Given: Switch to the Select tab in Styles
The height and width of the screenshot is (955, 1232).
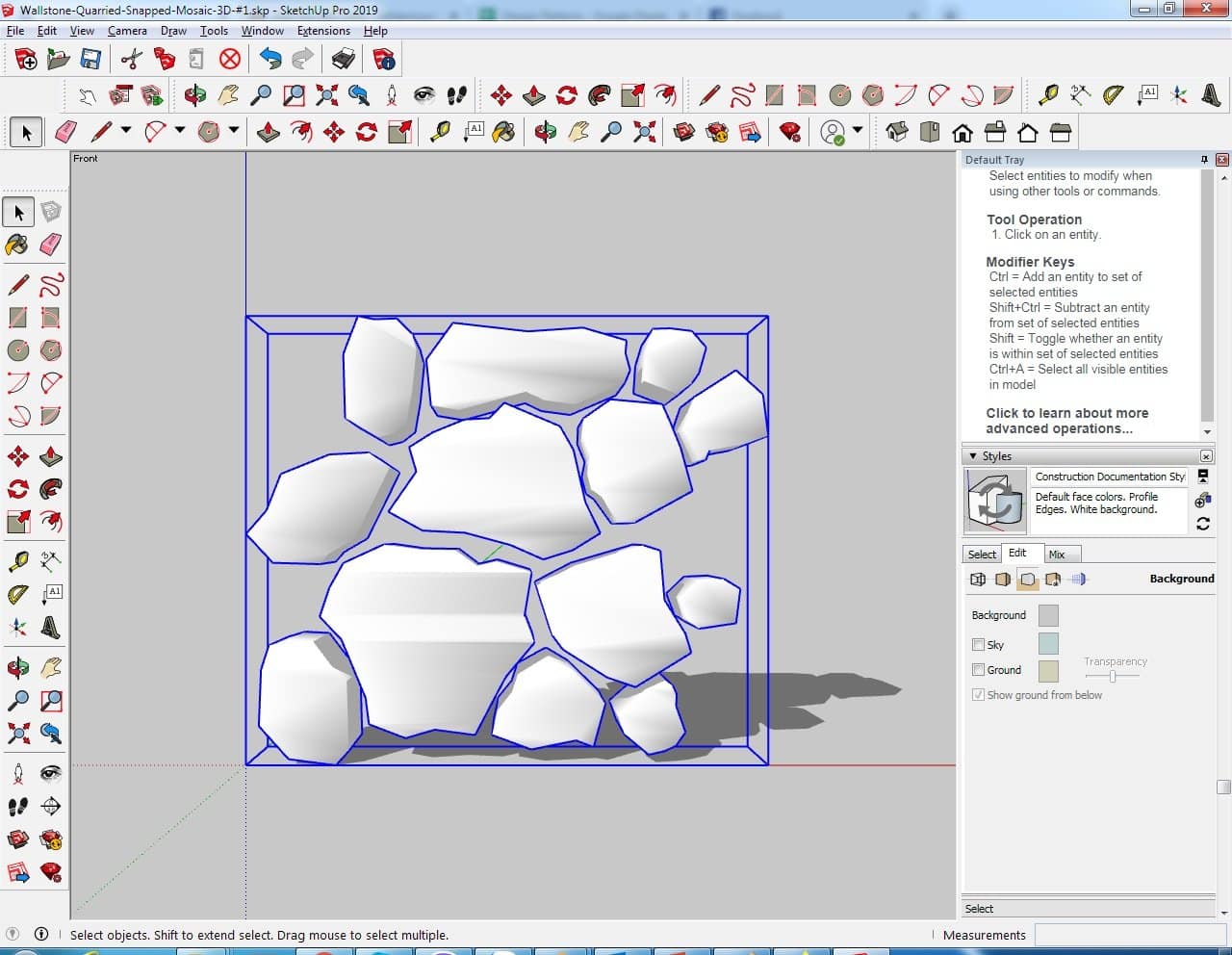Looking at the screenshot, I should [x=982, y=555].
